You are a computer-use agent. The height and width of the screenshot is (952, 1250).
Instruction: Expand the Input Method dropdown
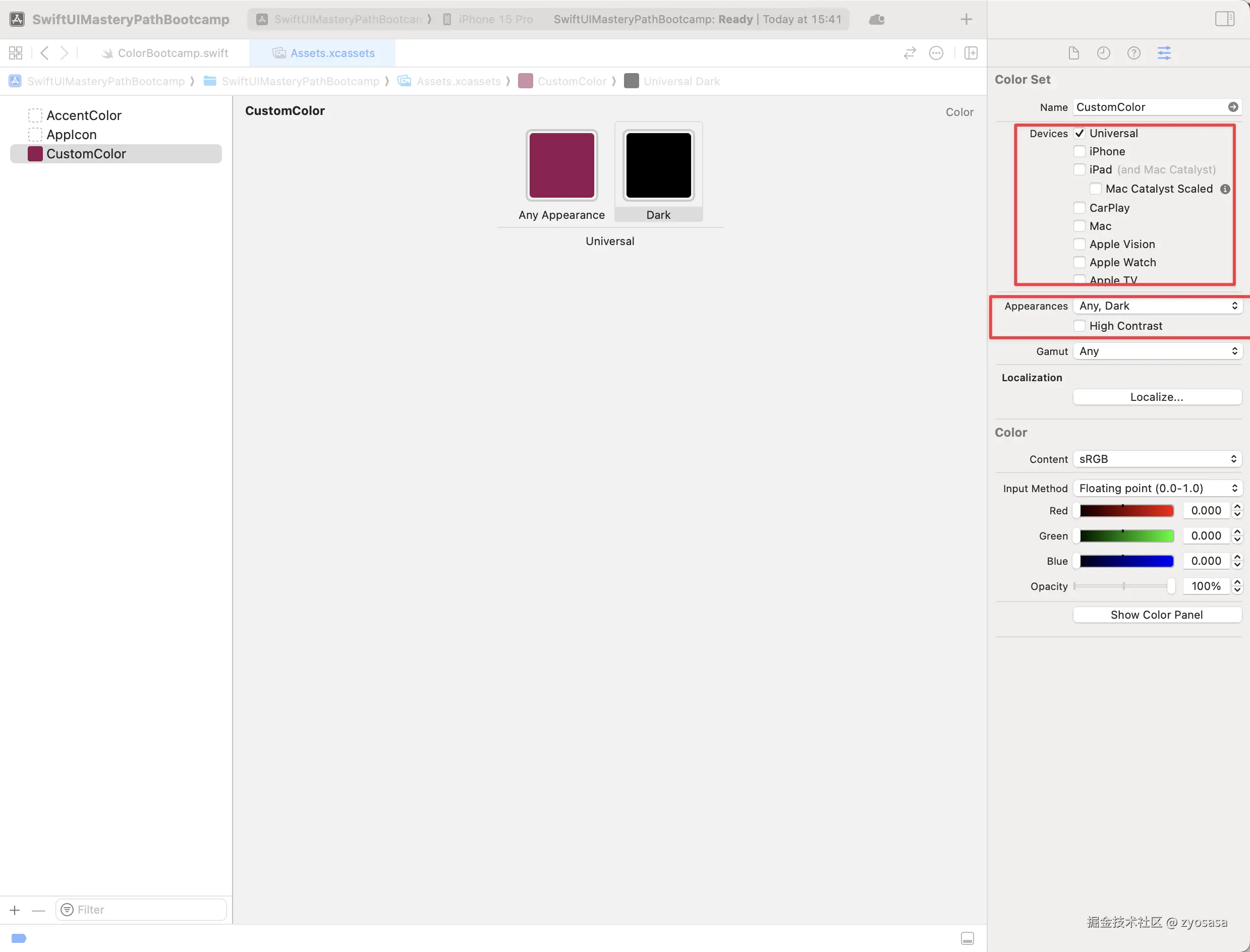tap(1157, 489)
